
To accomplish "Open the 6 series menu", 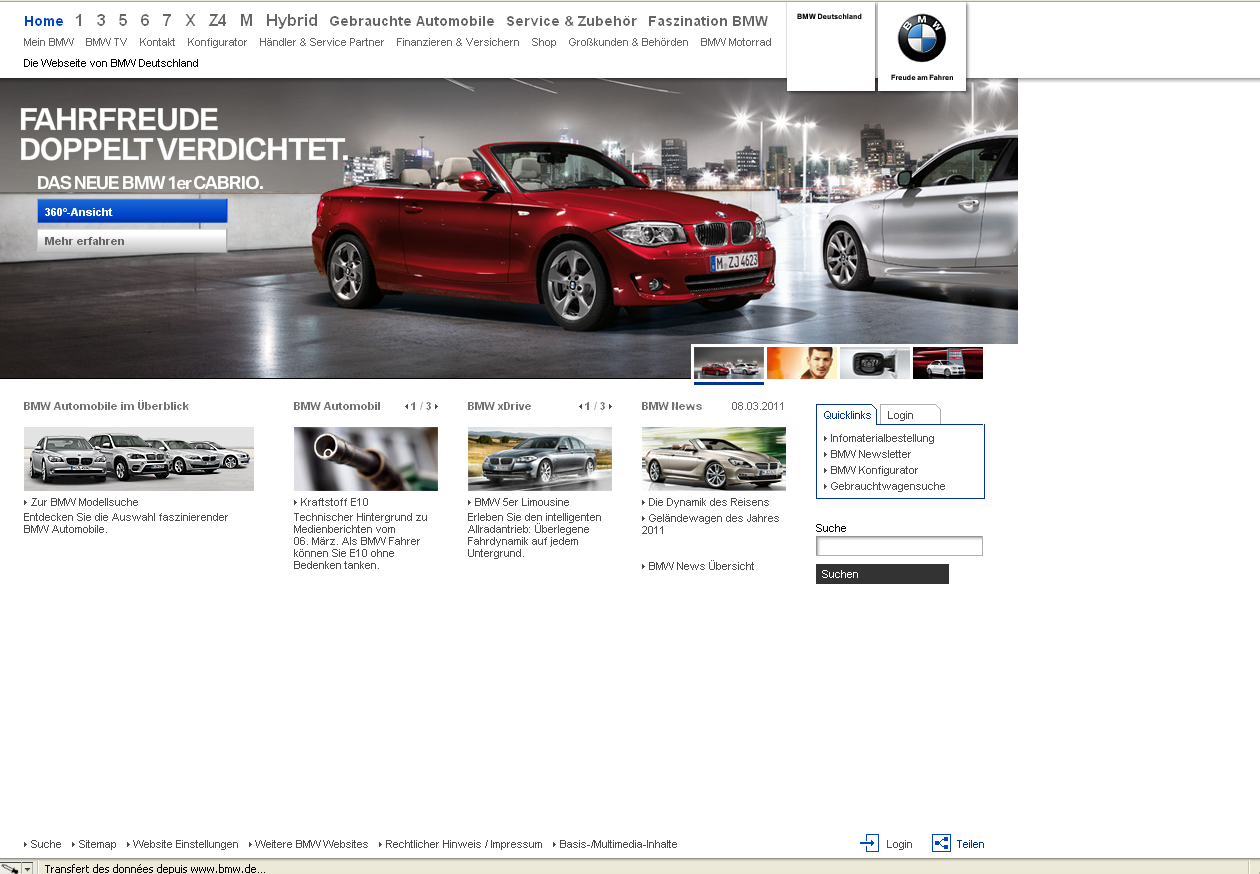I will pyautogui.click(x=145, y=21).
